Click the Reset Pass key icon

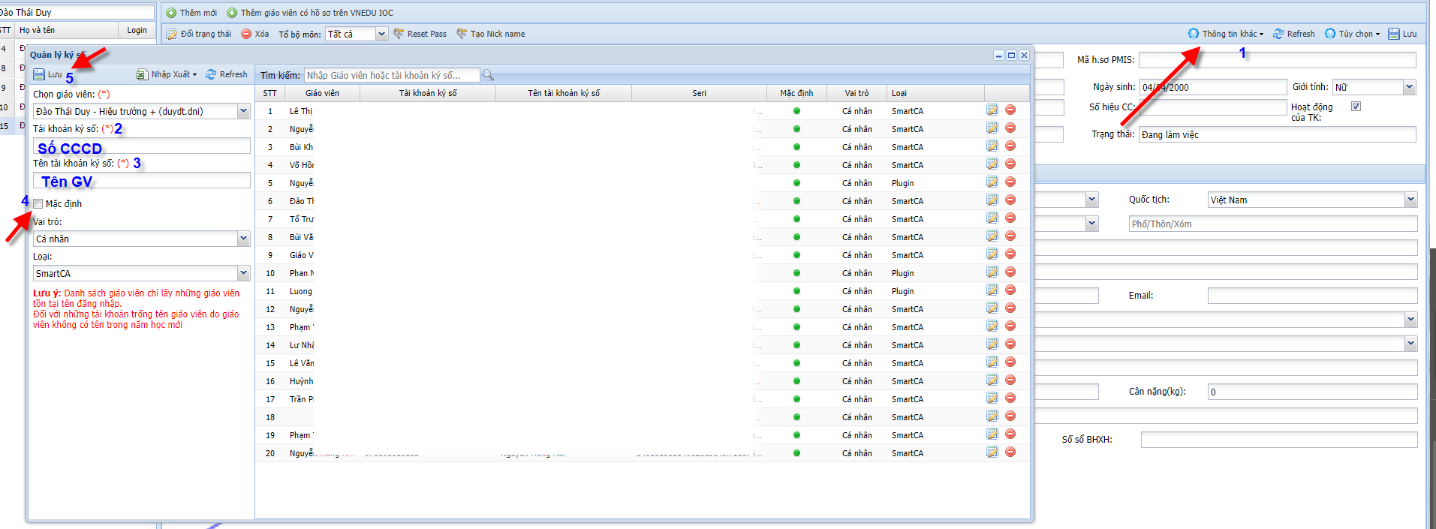click(399, 34)
